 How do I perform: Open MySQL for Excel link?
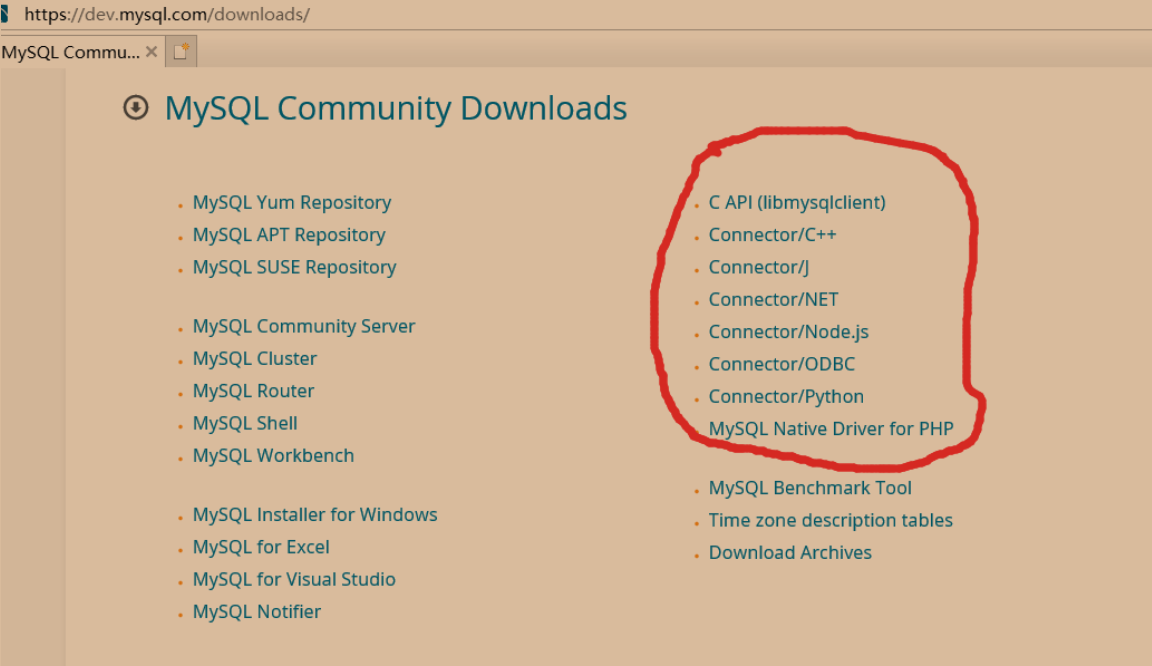coord(261,546)
